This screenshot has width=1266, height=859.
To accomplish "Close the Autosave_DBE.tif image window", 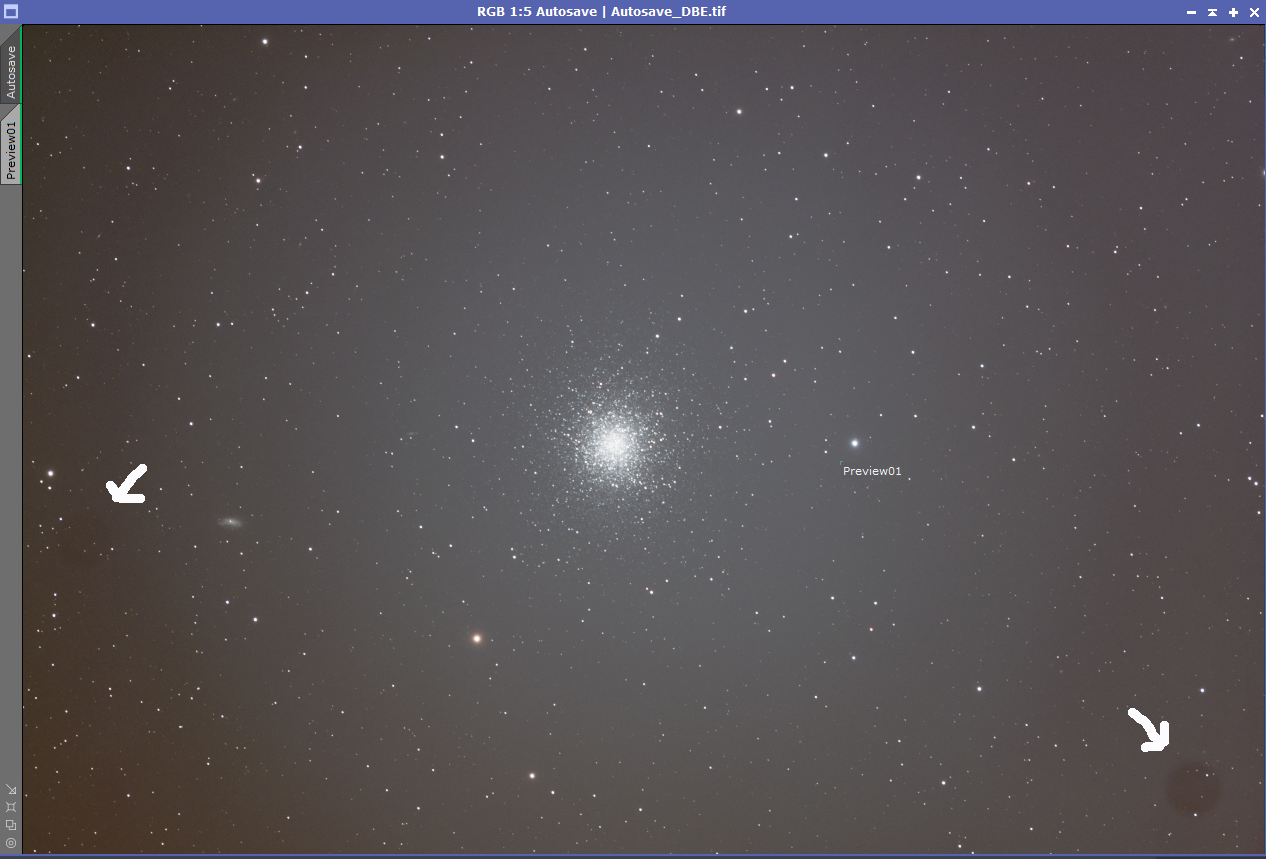I will tap(1254, 12).
